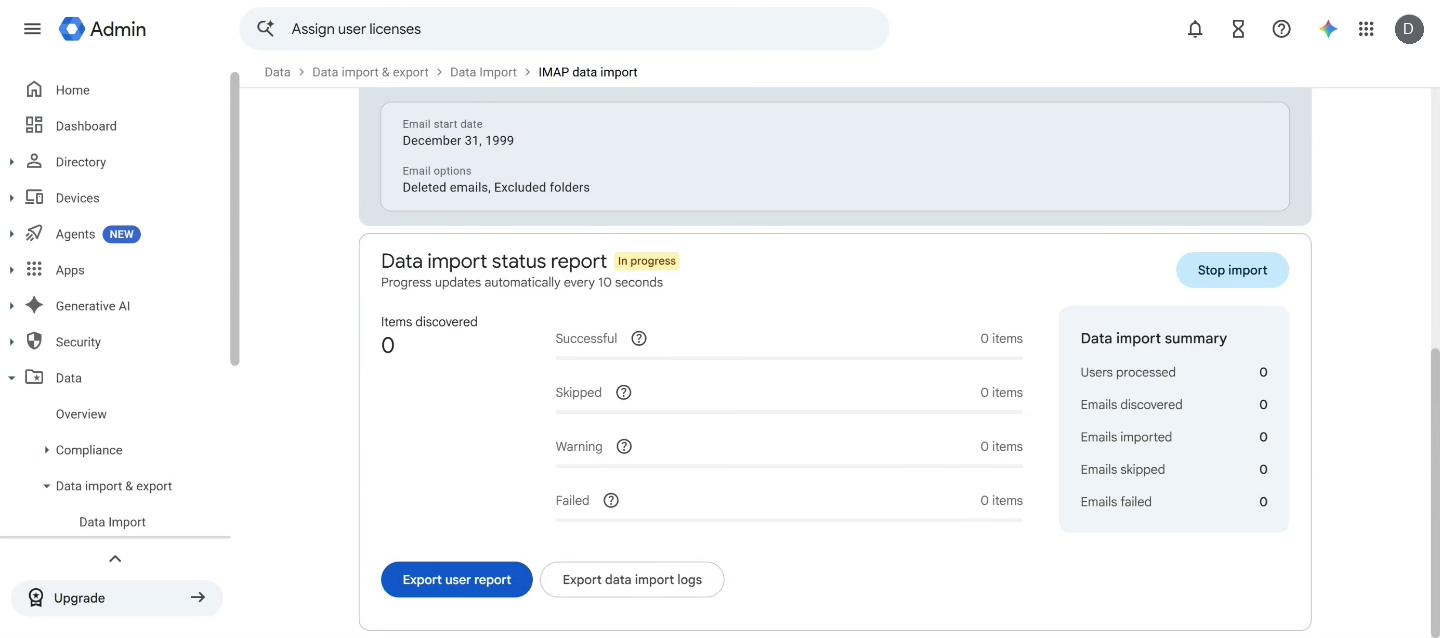Click the Skipped progress bar
The width and height of the screenshot is (1440, 638).
point(789,412)
